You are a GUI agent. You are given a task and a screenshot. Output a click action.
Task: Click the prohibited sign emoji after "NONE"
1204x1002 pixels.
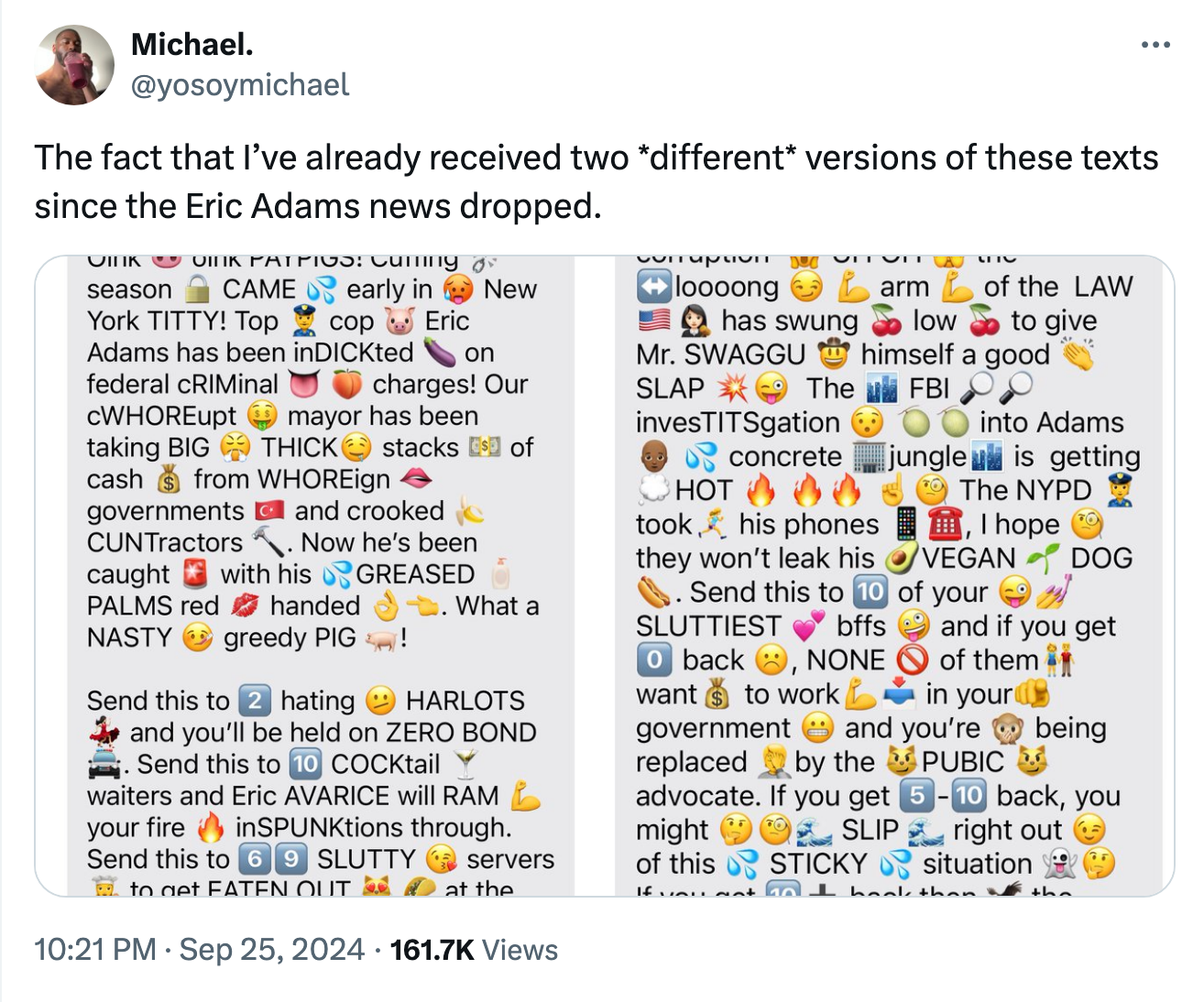pyautogui.click(x=912, y=660)
